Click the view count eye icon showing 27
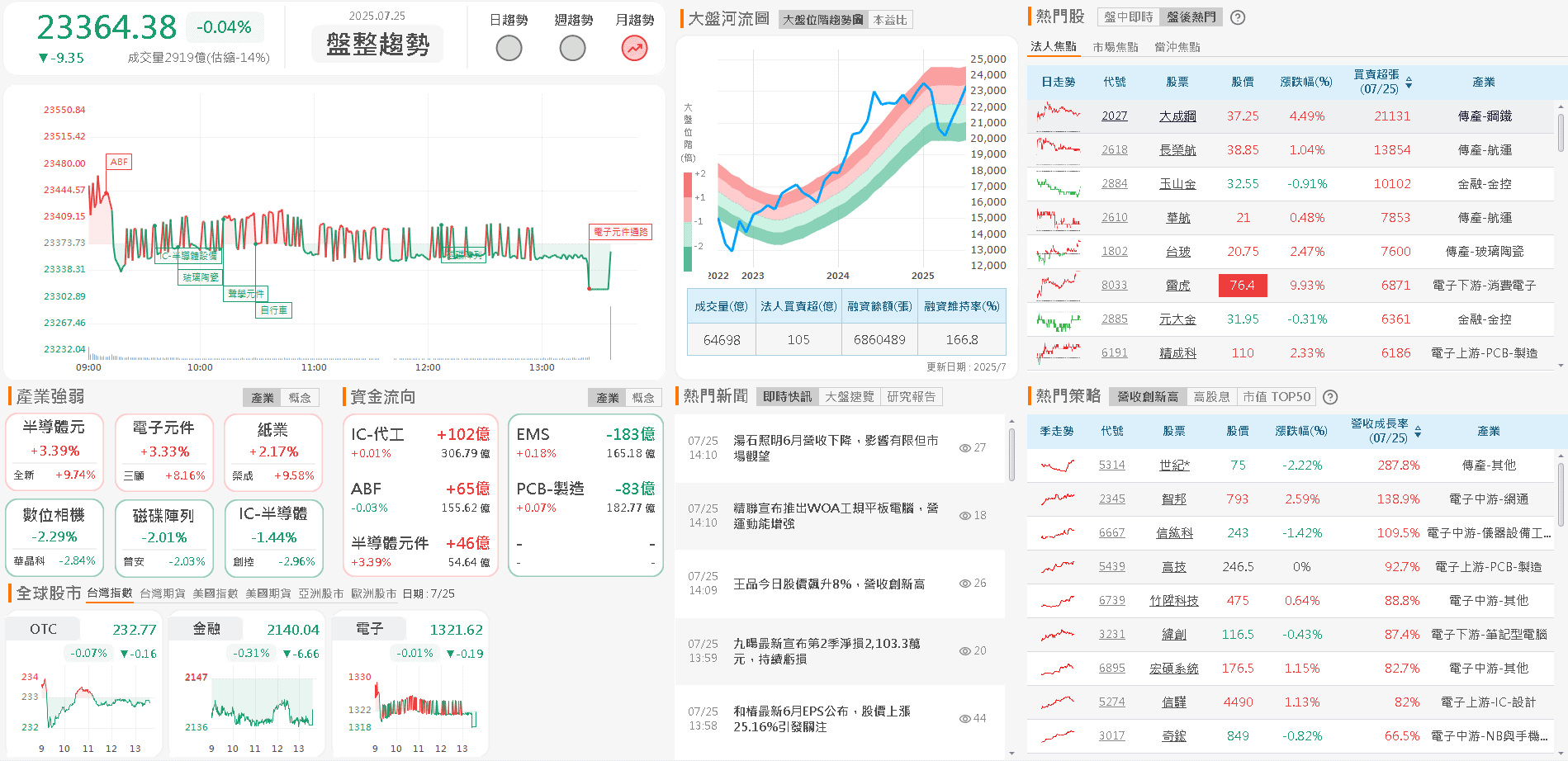 [964, 448]
